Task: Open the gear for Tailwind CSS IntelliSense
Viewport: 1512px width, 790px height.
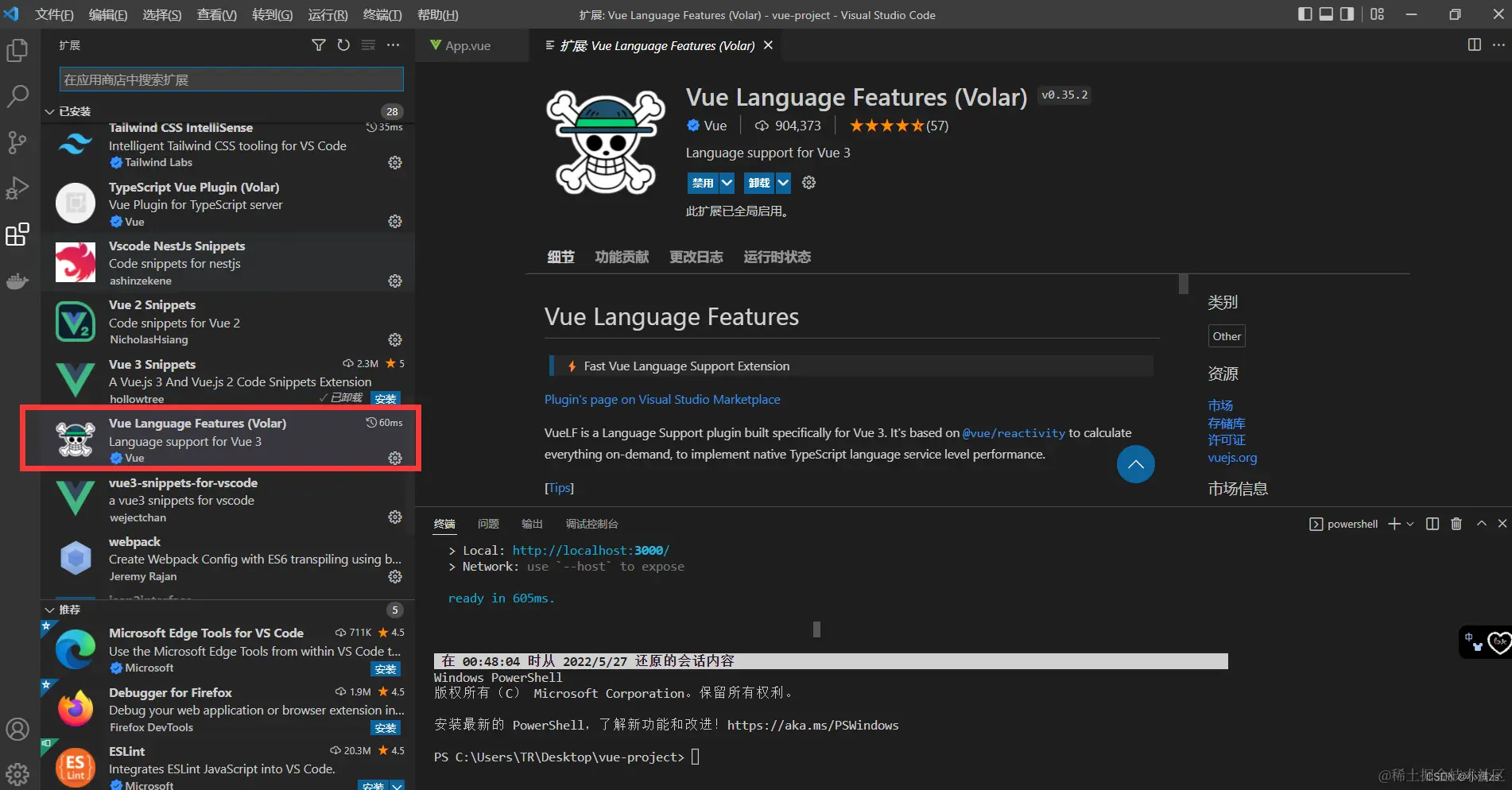Action: [x=395, y=162]
